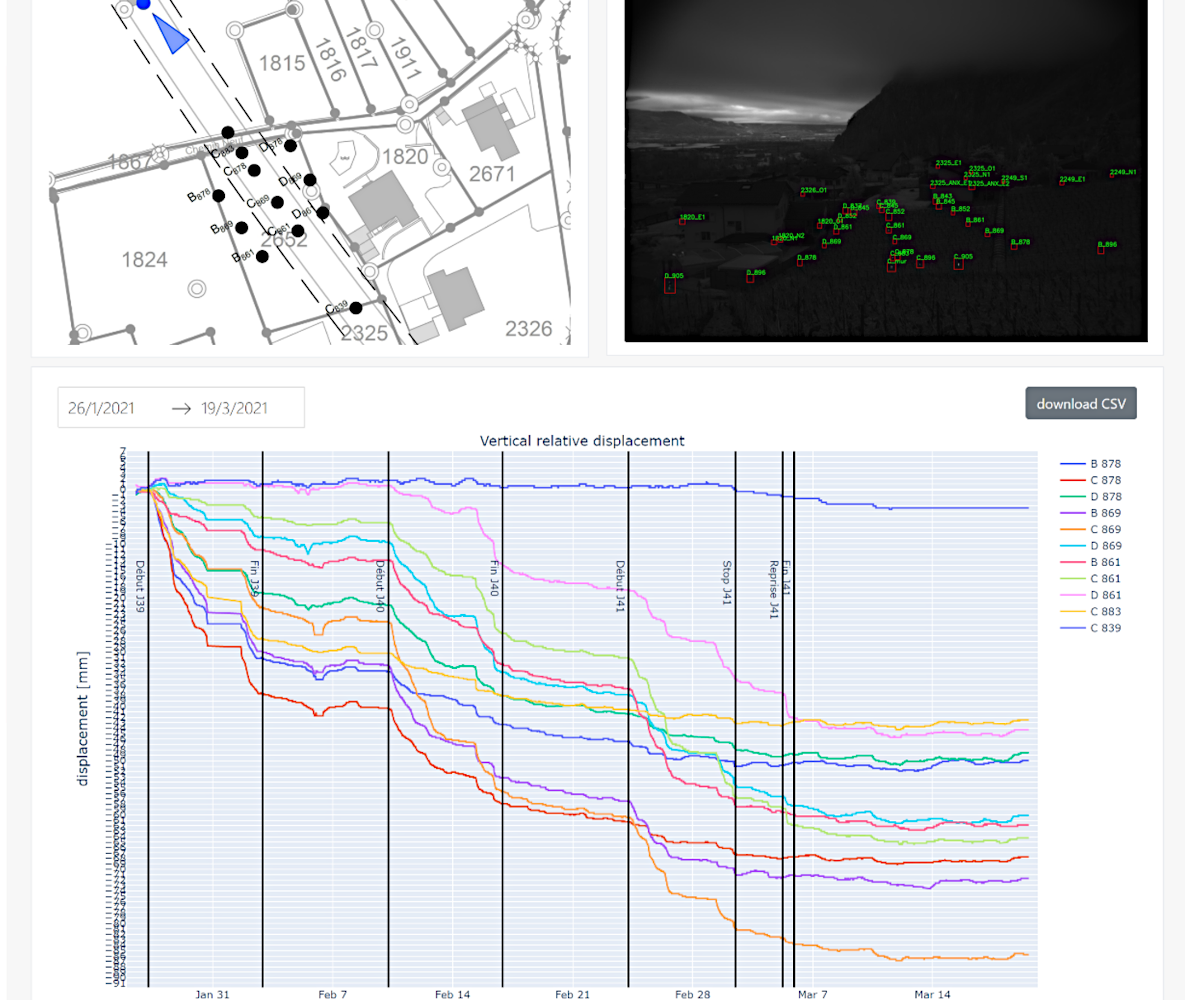The image size is (1185, 1000).
Task: Click the B_896 target box in camera image
Action: click(1100, 250)
